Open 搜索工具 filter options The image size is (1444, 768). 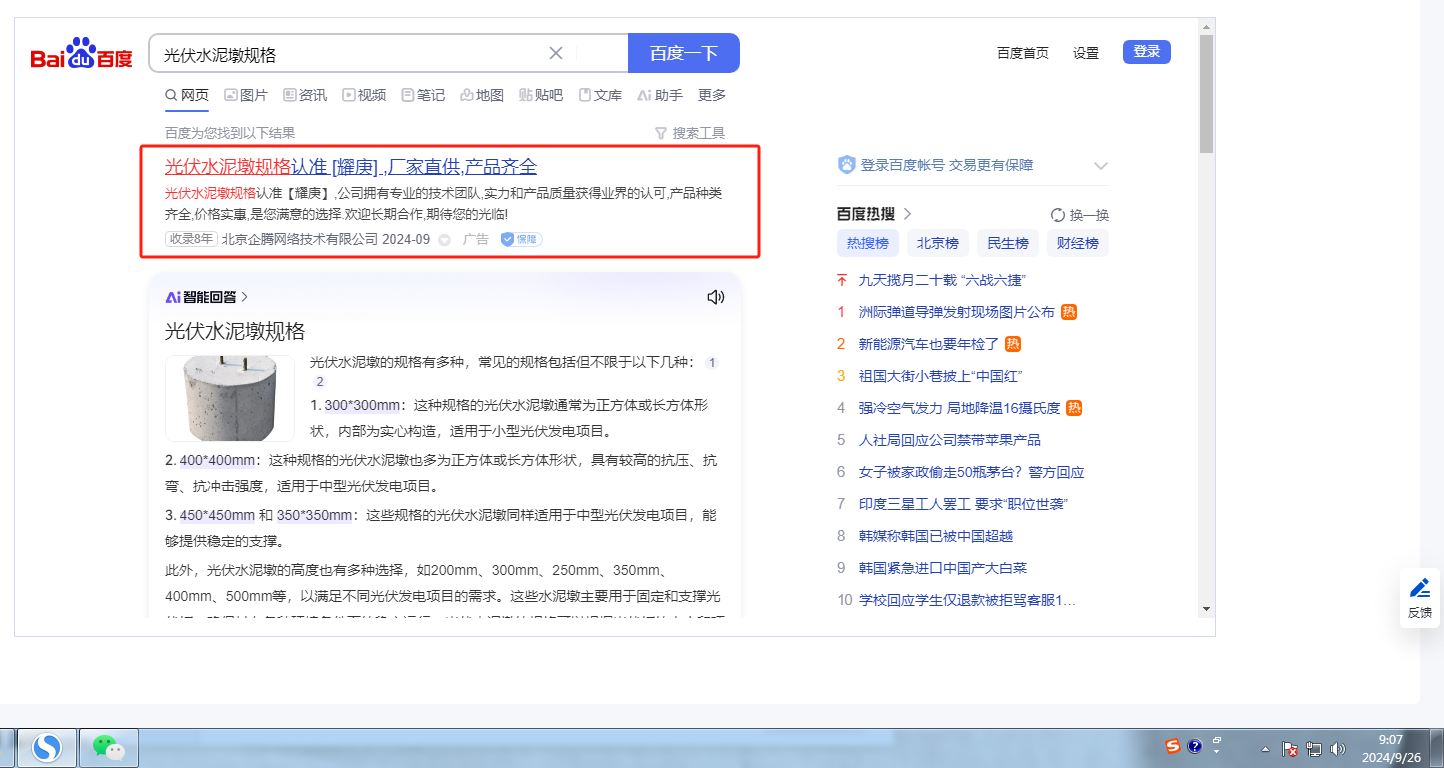(x=689, y=133)
